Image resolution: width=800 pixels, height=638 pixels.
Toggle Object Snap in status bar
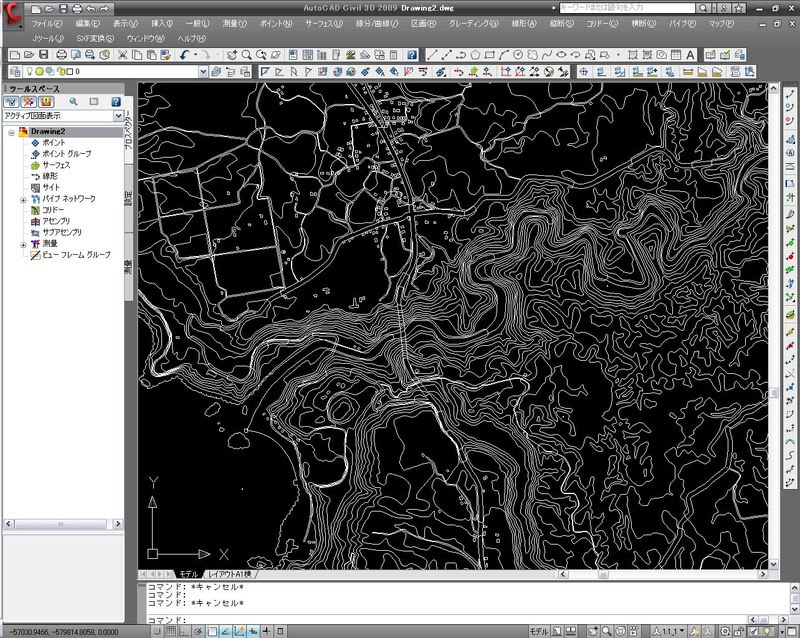tap(212, 631)
